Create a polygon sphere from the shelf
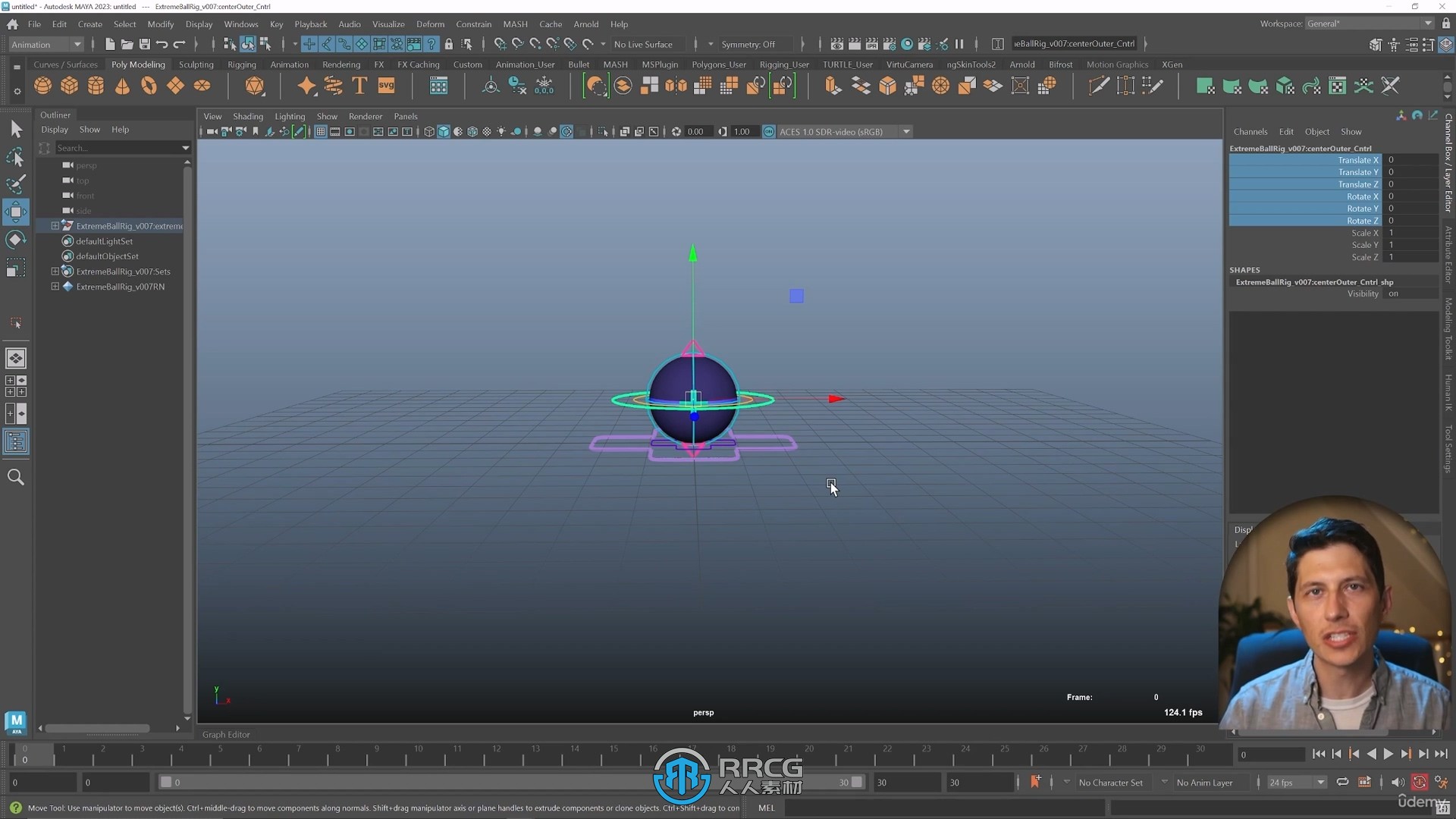Viewport: 1456px width, 819px height. pos(43,86)
